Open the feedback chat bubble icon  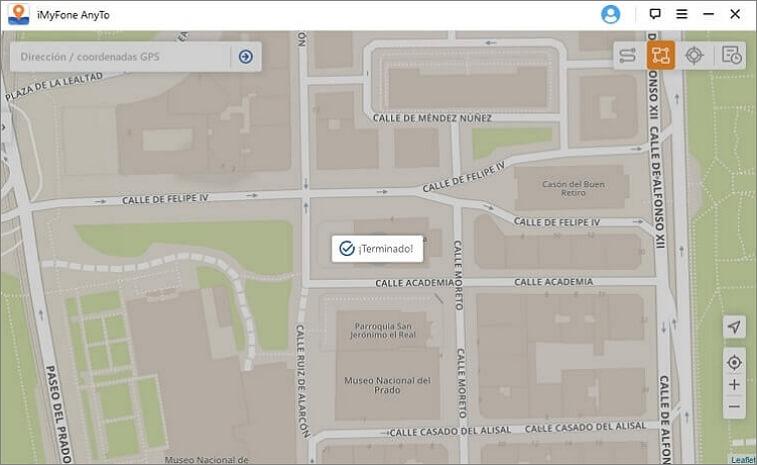click(x=655, y=14)
